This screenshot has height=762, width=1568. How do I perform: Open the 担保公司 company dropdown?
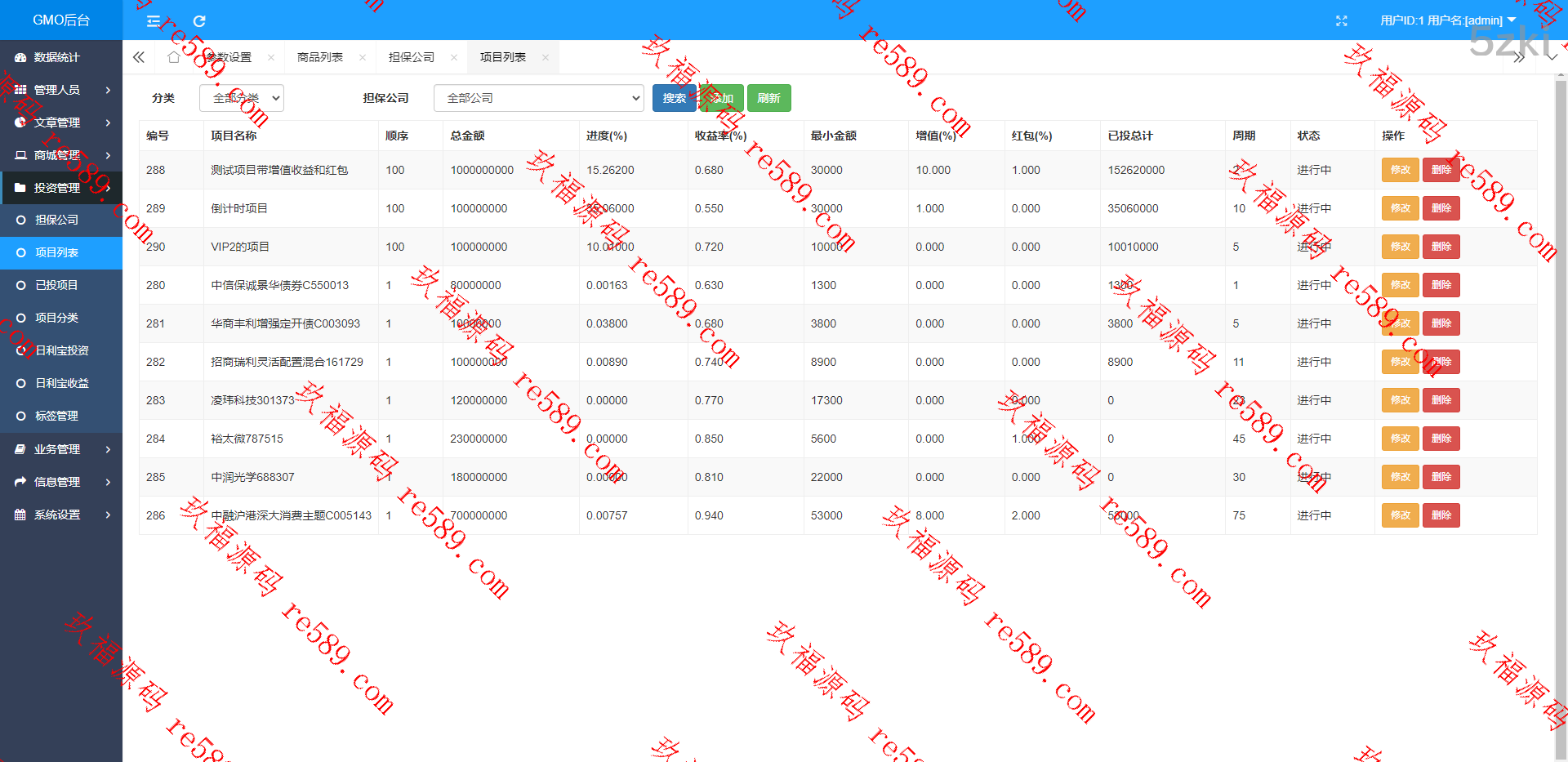539,98
